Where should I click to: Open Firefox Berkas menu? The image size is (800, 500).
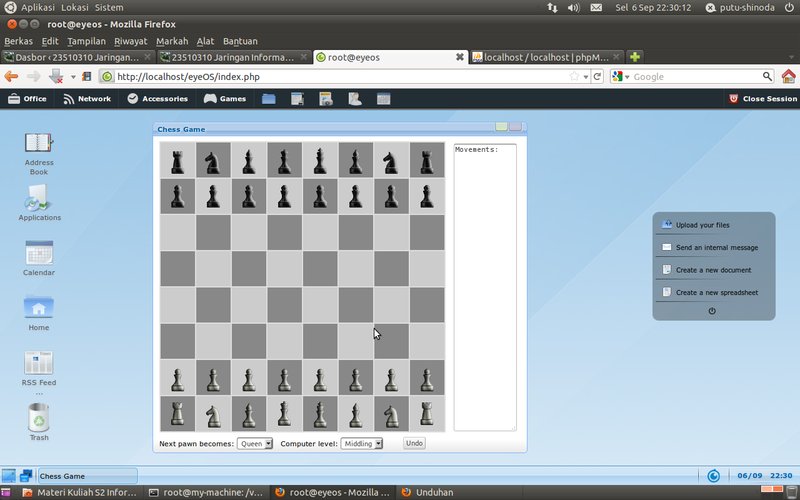18,41
